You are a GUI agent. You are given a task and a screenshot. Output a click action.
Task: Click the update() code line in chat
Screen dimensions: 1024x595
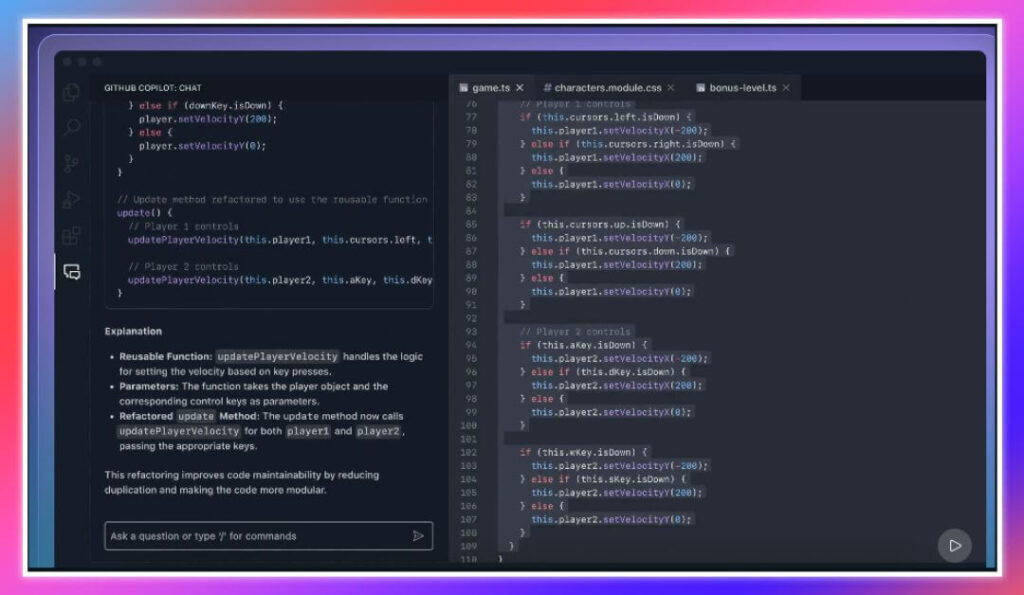click(145, 213)
